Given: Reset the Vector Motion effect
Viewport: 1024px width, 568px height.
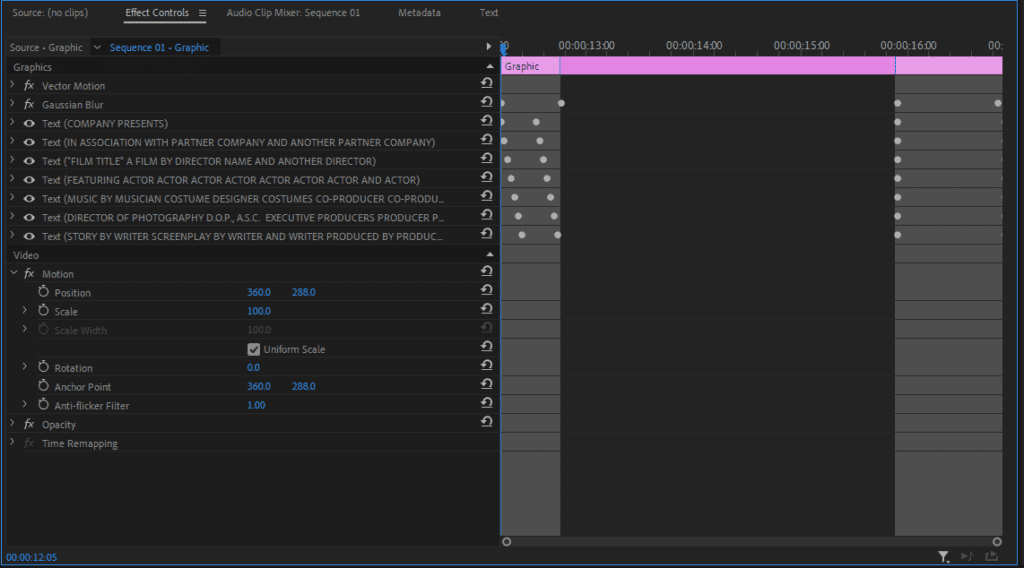Looking at the screenshot, I should pos(487,83).
